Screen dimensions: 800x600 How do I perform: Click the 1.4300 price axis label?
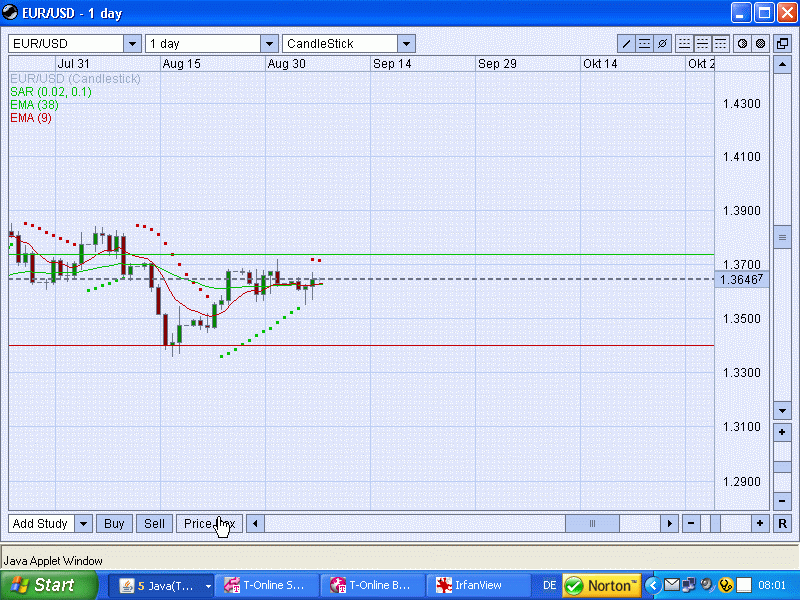pos(741,104)
